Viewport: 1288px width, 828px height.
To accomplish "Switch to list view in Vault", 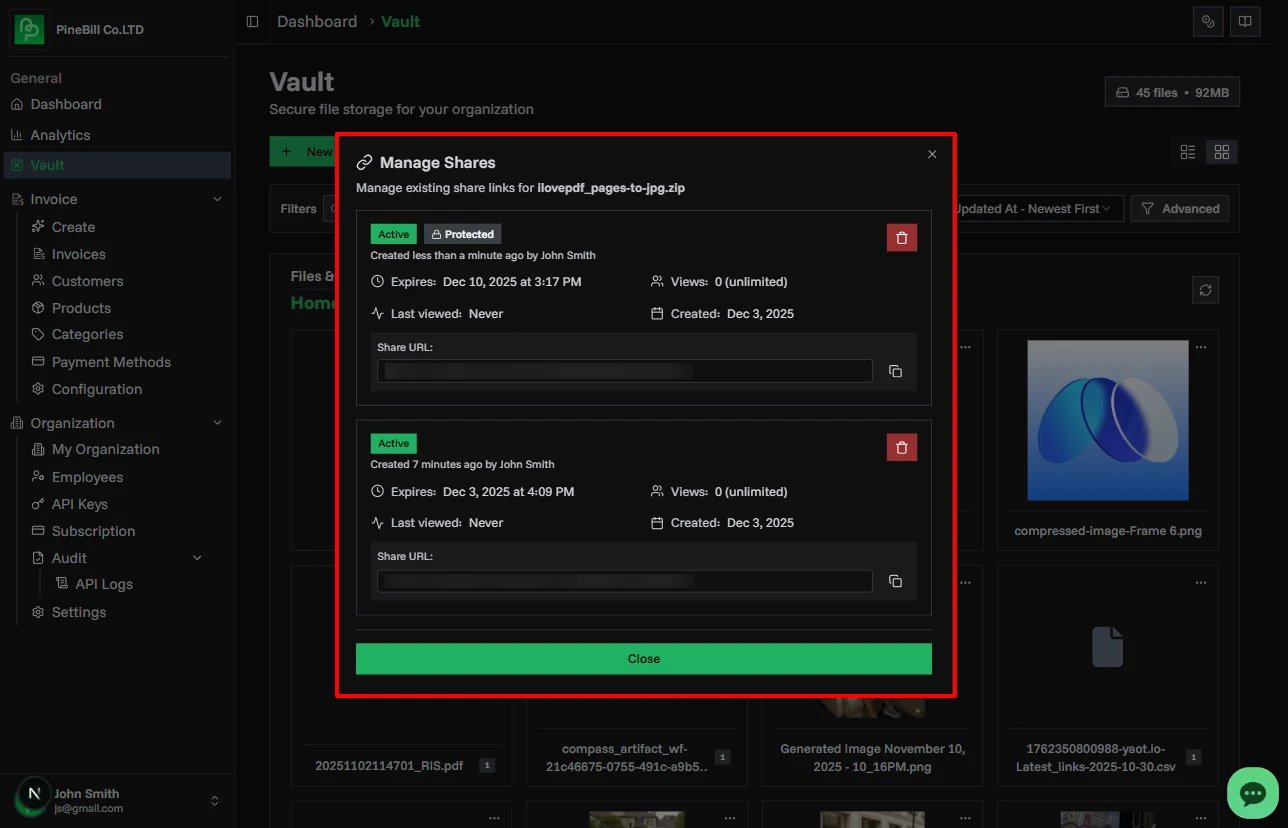I will point(1187,152).
